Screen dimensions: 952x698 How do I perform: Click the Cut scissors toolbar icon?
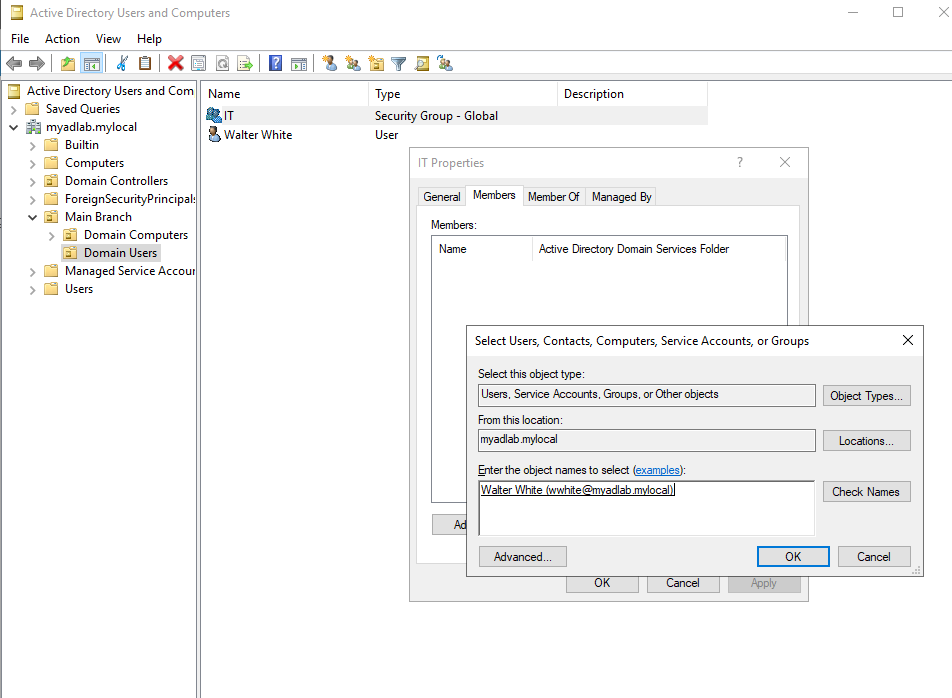click(x=122, y=64)
